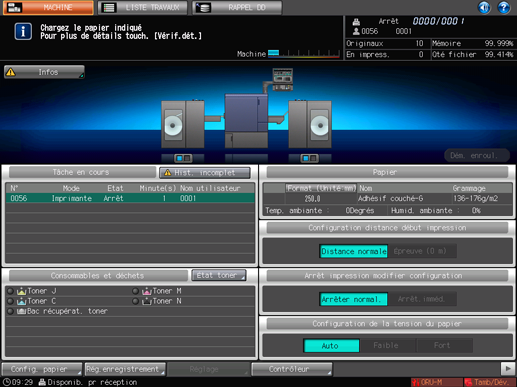The height and width of the screenshot is (387, 517).
Task: Set paper tension to Fort
Action: point(444,346)
